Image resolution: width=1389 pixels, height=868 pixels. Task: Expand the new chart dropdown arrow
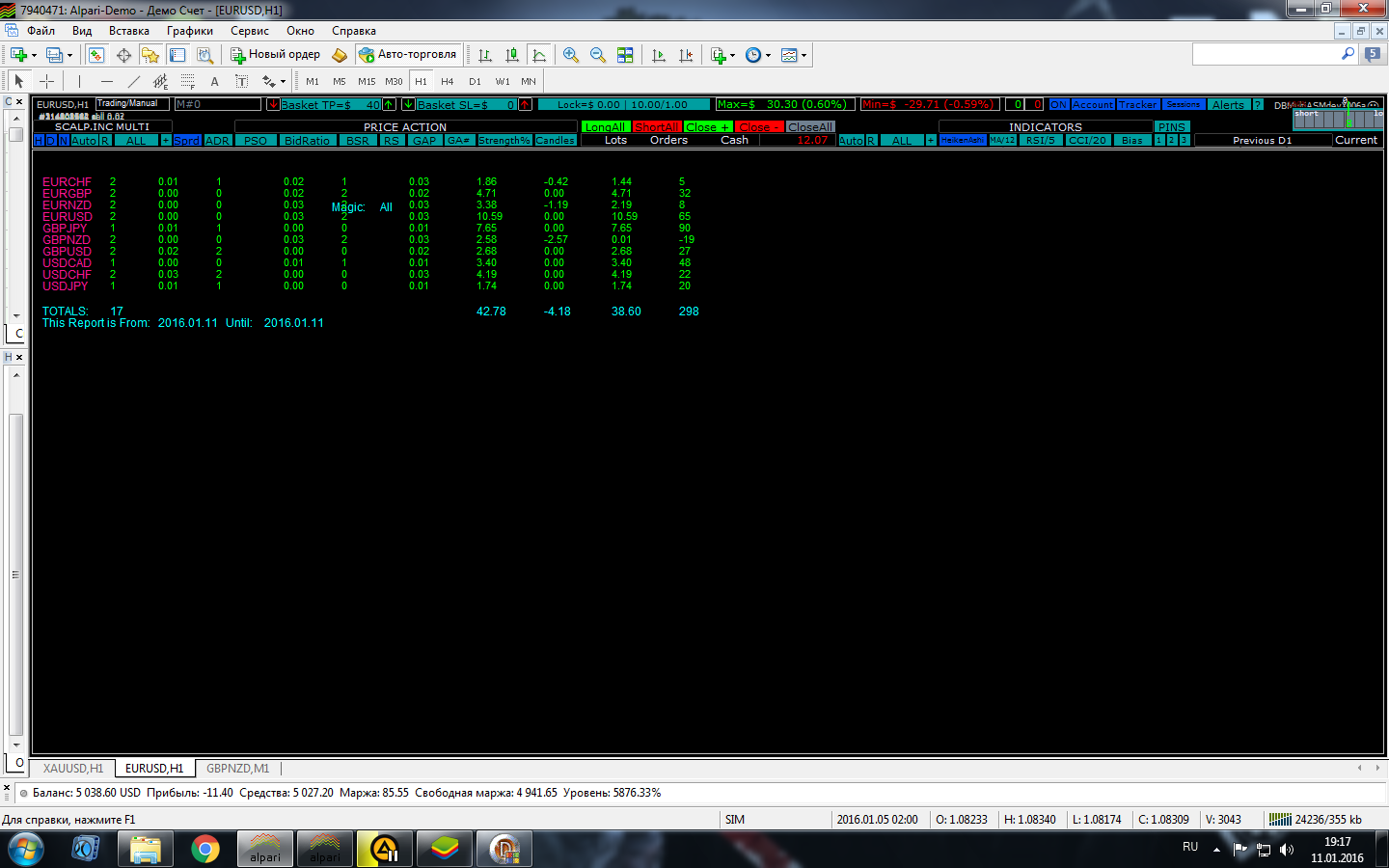point(35,56)
